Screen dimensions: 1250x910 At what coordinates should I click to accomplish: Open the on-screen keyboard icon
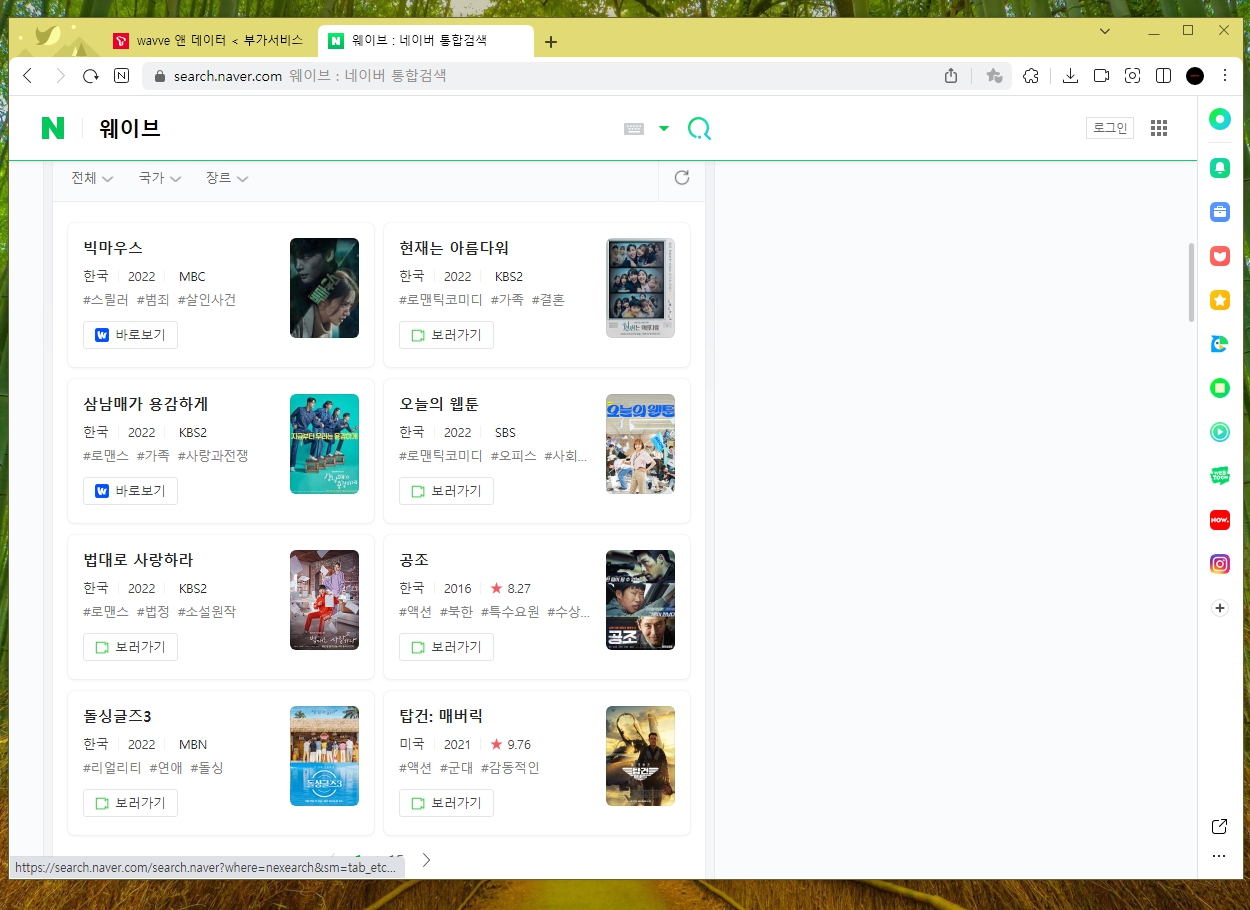pos(634,128)
